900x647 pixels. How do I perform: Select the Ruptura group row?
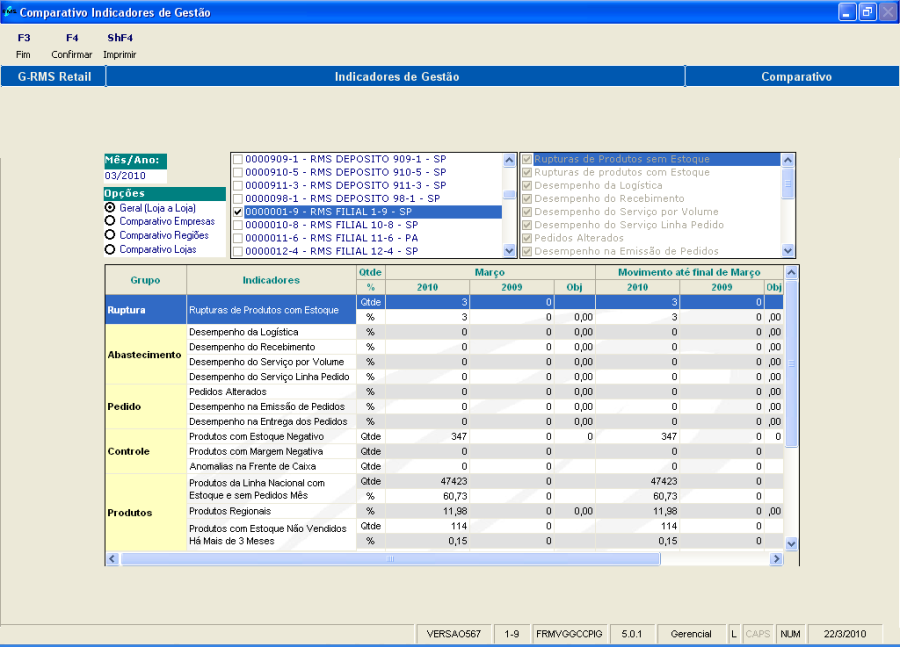[x=145, y=310]
